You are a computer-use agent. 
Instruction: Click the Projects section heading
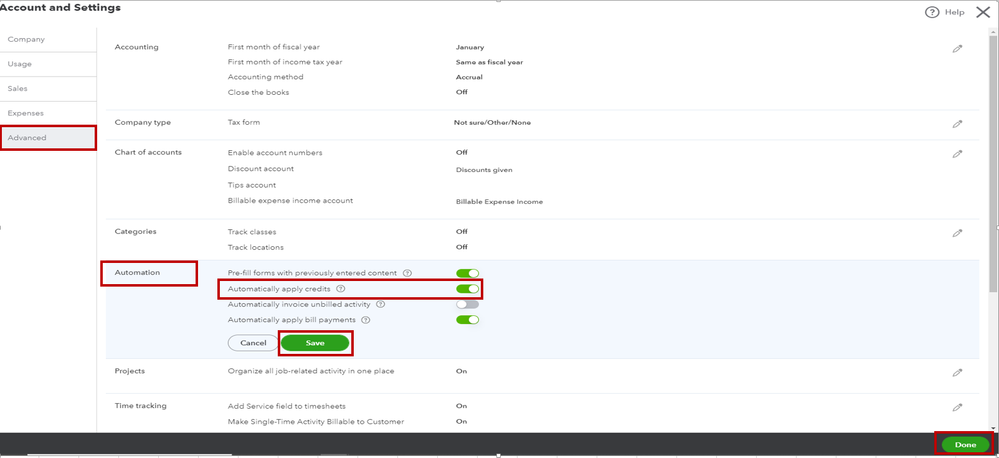129,371
